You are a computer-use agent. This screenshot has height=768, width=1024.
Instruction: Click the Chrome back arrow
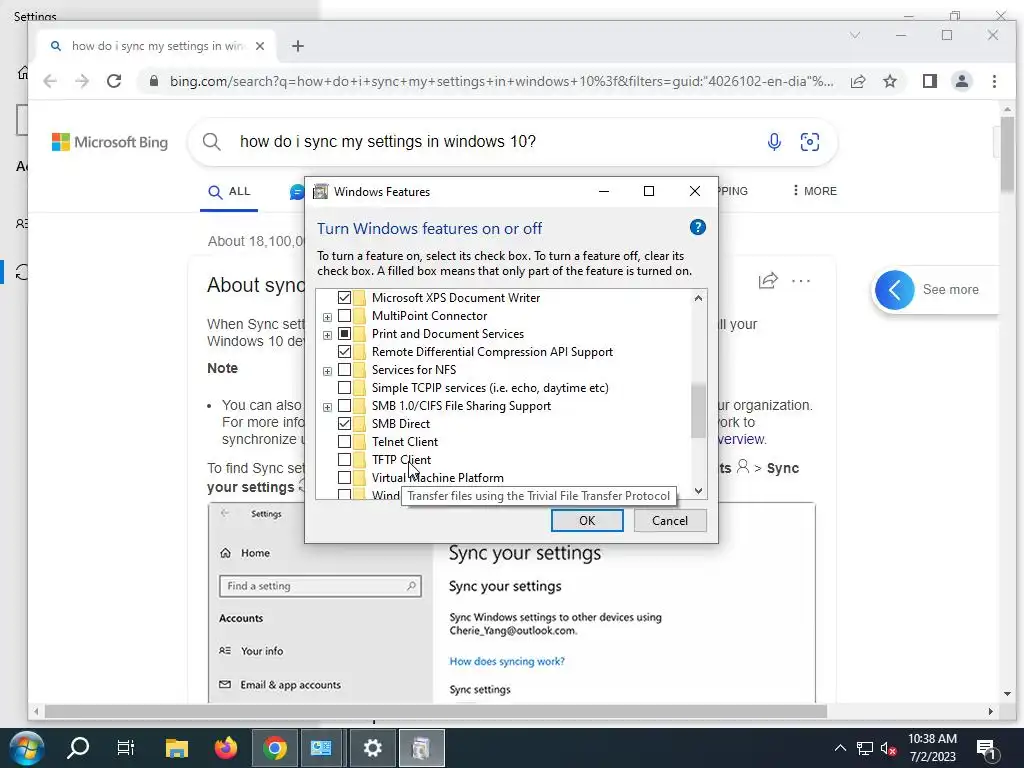coord(50,81)
